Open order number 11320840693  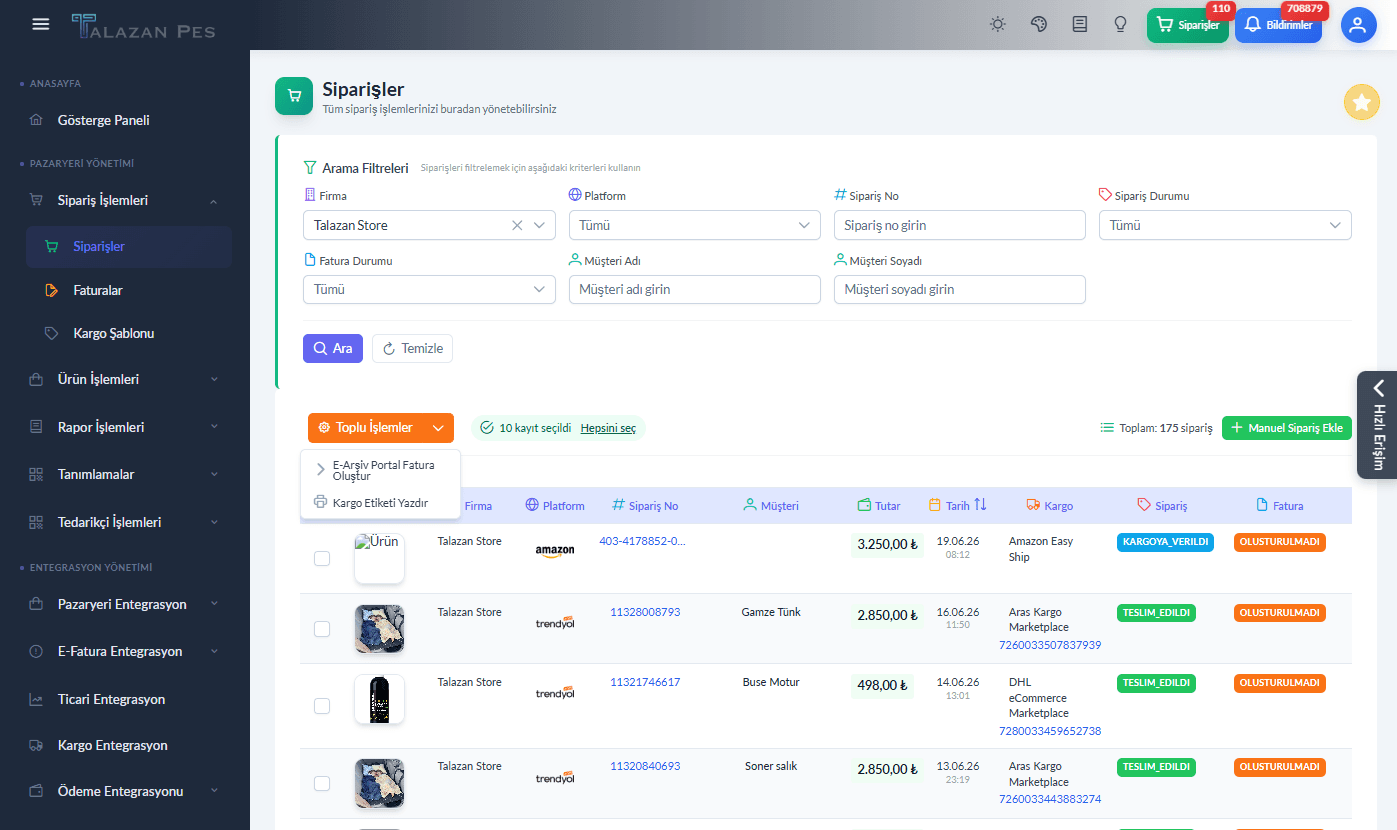pyautogui.click(x=645, y=766)
